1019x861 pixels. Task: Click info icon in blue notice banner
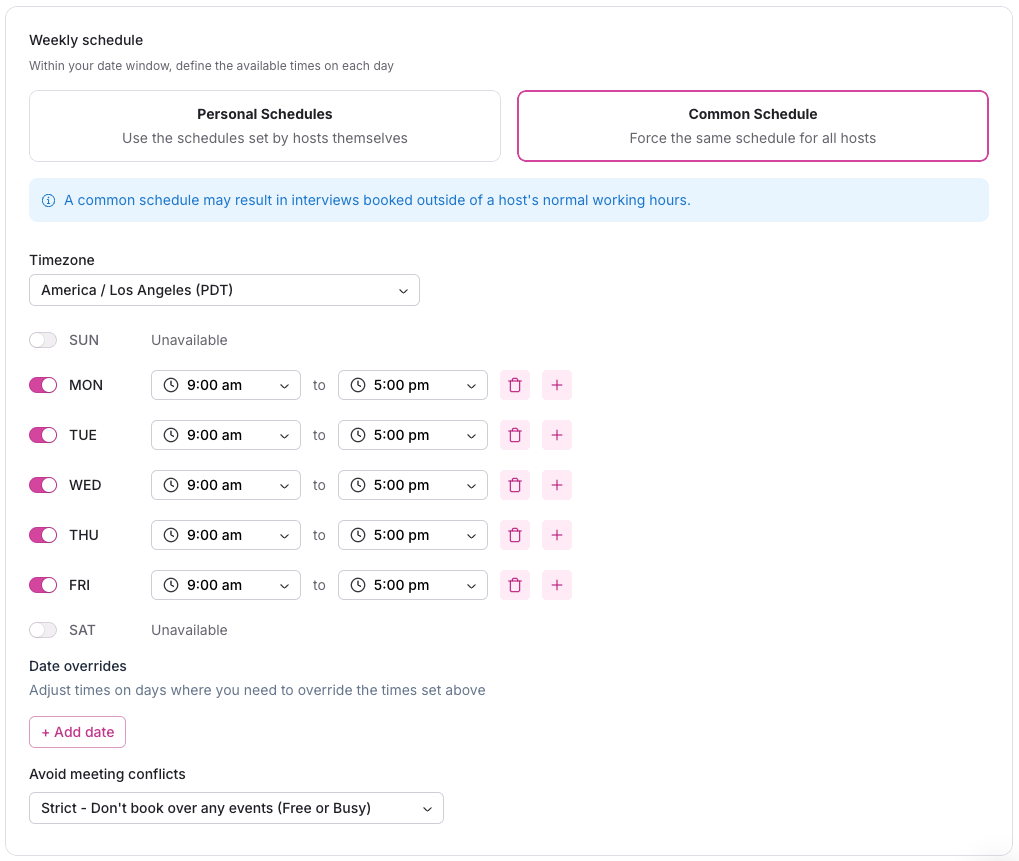tap(48, 200)
